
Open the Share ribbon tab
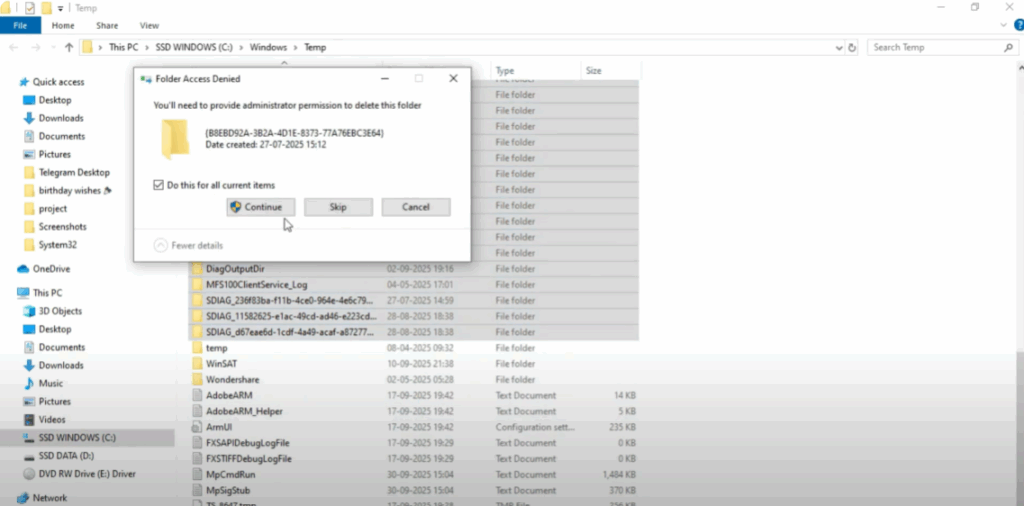pos(107,25)
